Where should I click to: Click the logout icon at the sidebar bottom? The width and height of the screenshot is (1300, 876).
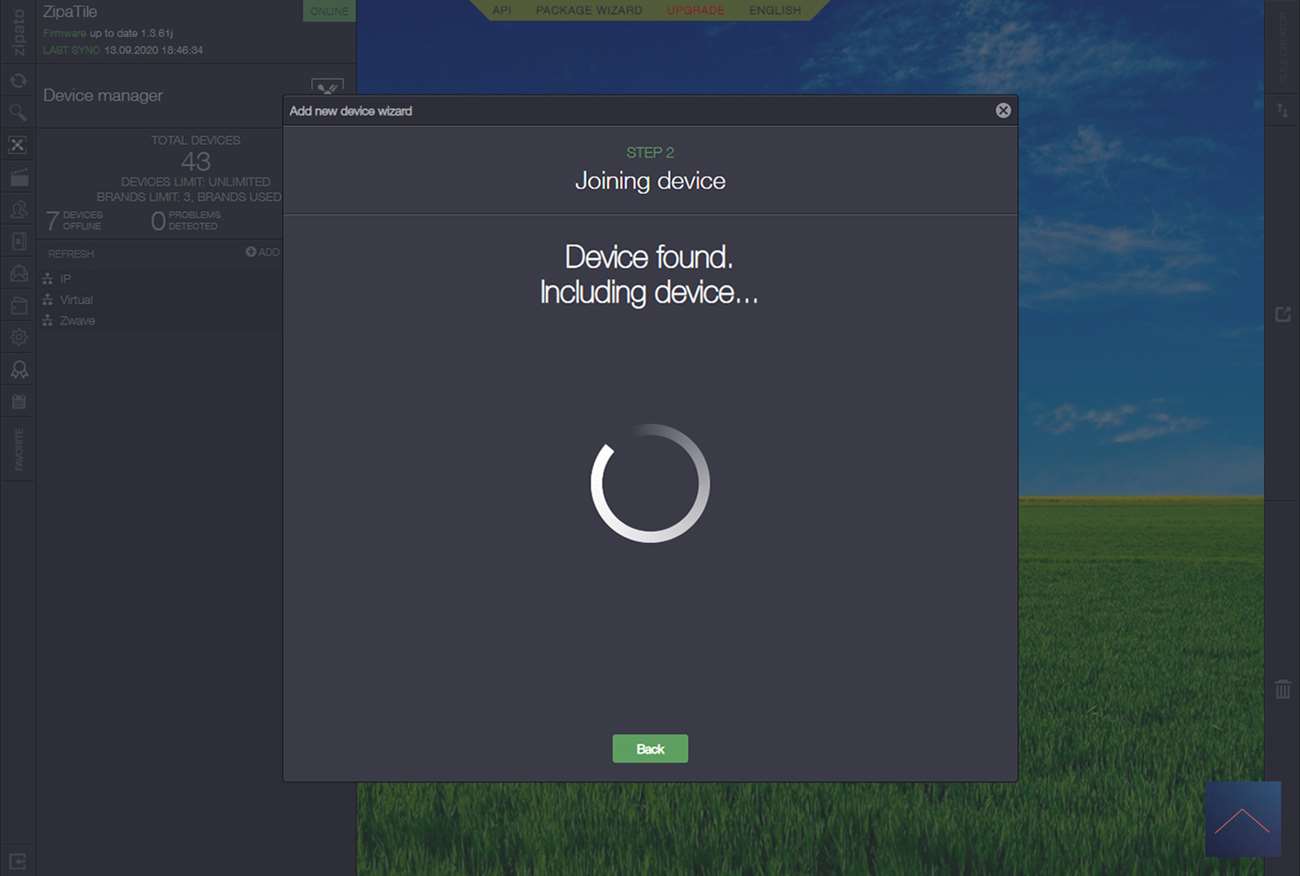pos(18,860)
